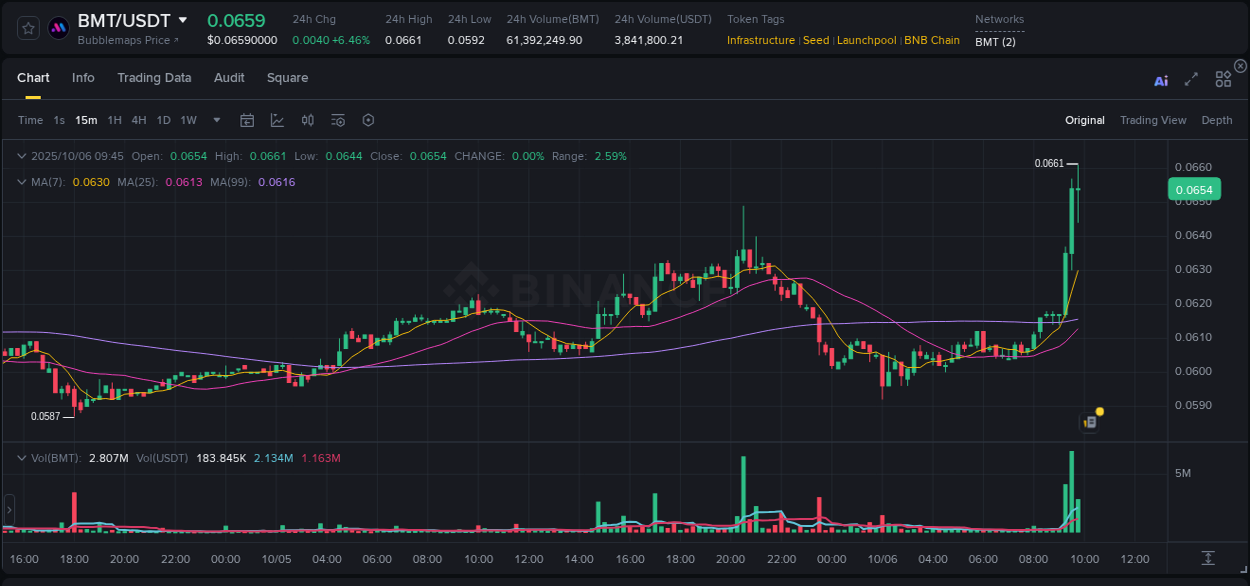The image size is (1250, 586).
Task: Collapse the volume indicator panel
Action: pos(21,458)
